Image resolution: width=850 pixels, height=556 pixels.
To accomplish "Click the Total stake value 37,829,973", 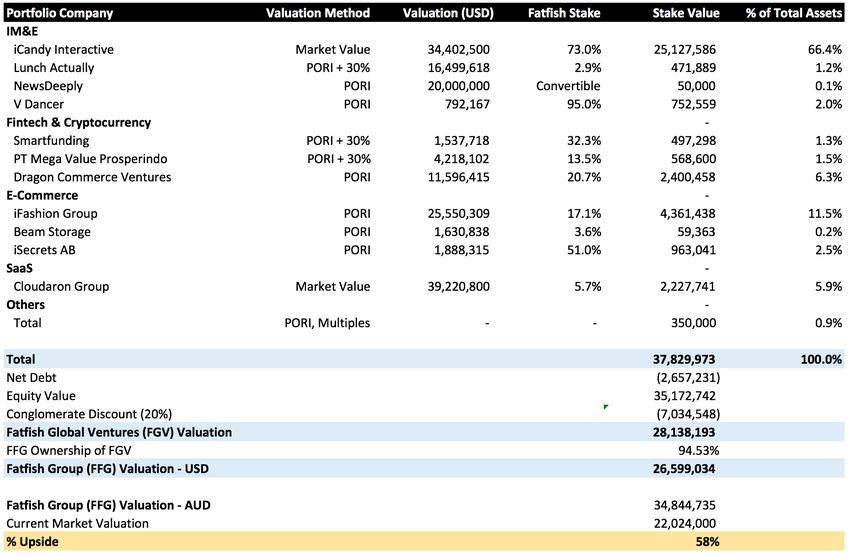I will point(684,359).
